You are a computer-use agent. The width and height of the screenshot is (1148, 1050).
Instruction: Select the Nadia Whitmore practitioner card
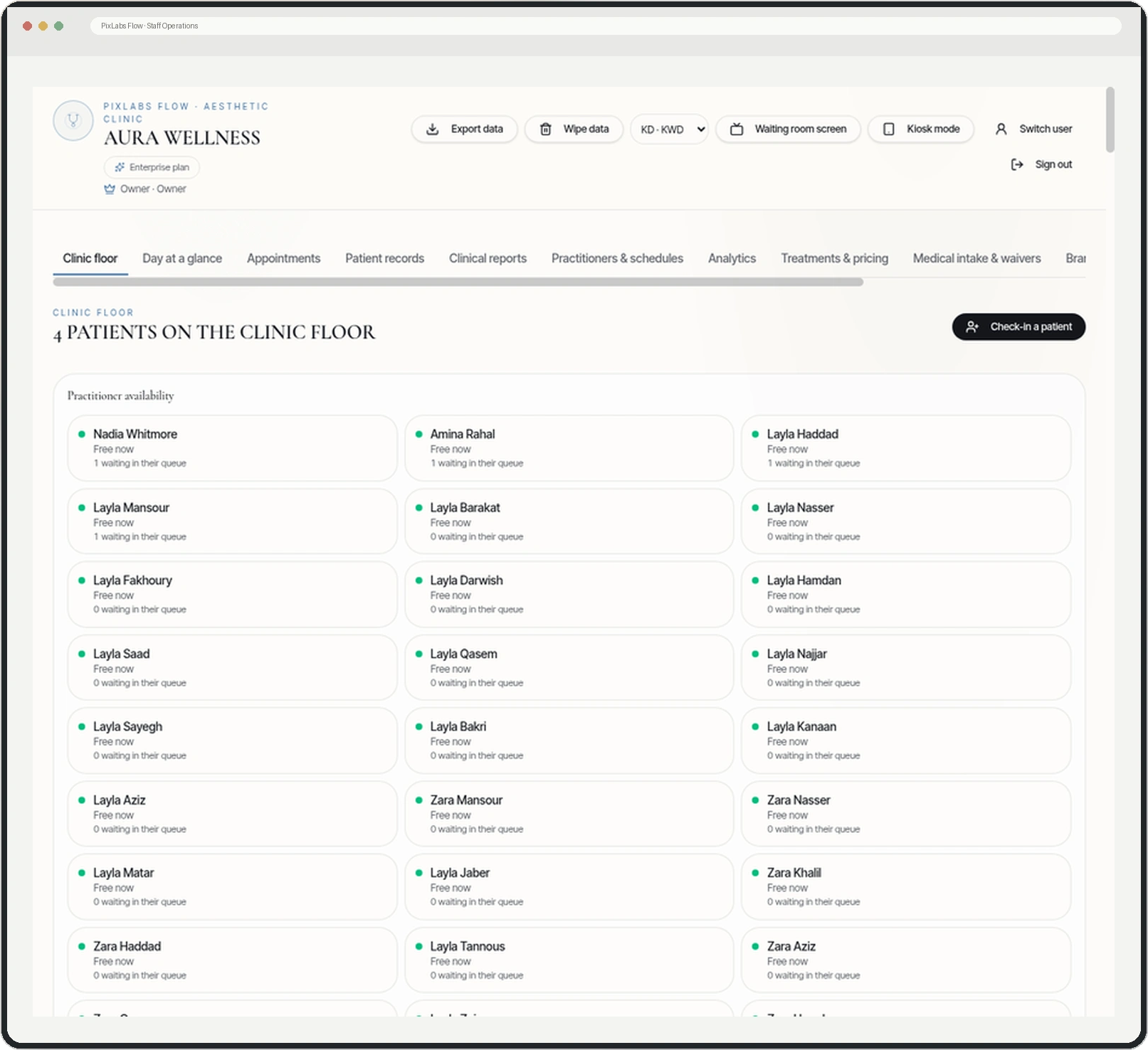click(x=232, y=448)
